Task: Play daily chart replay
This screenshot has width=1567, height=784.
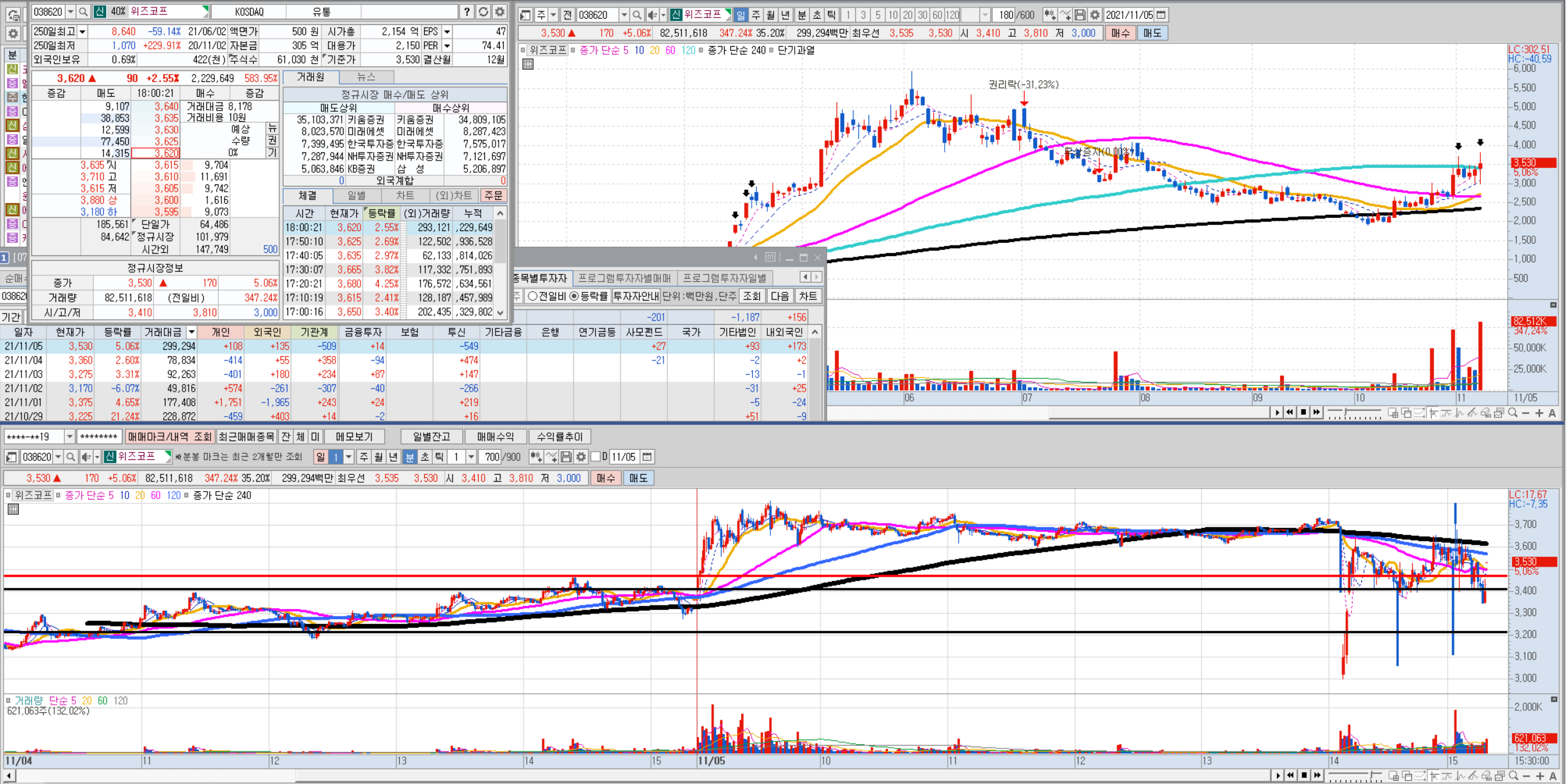Action: tap(1276, 412)
